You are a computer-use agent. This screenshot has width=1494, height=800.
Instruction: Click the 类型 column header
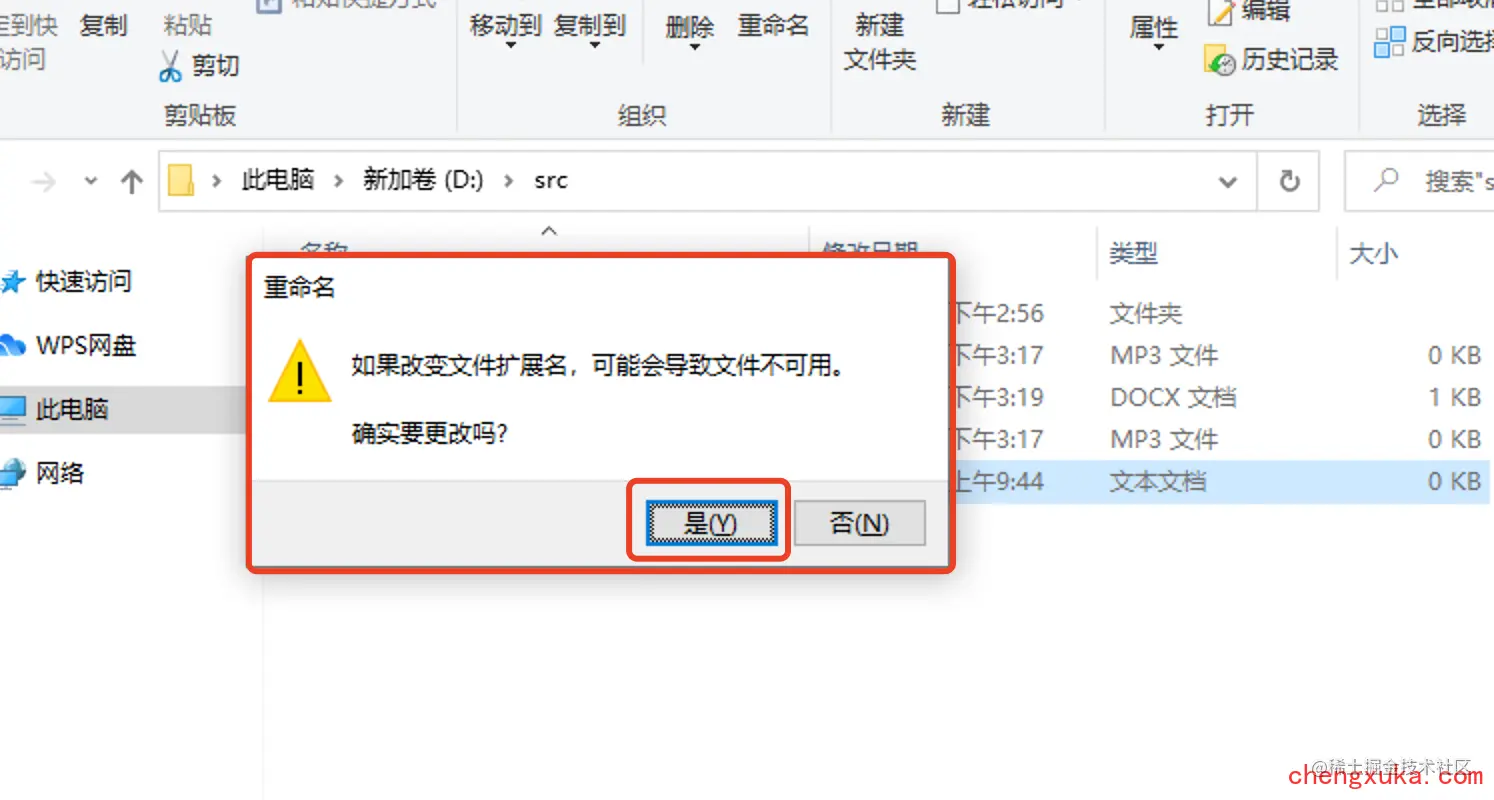pyautogui.click(x=1133, y=254)
